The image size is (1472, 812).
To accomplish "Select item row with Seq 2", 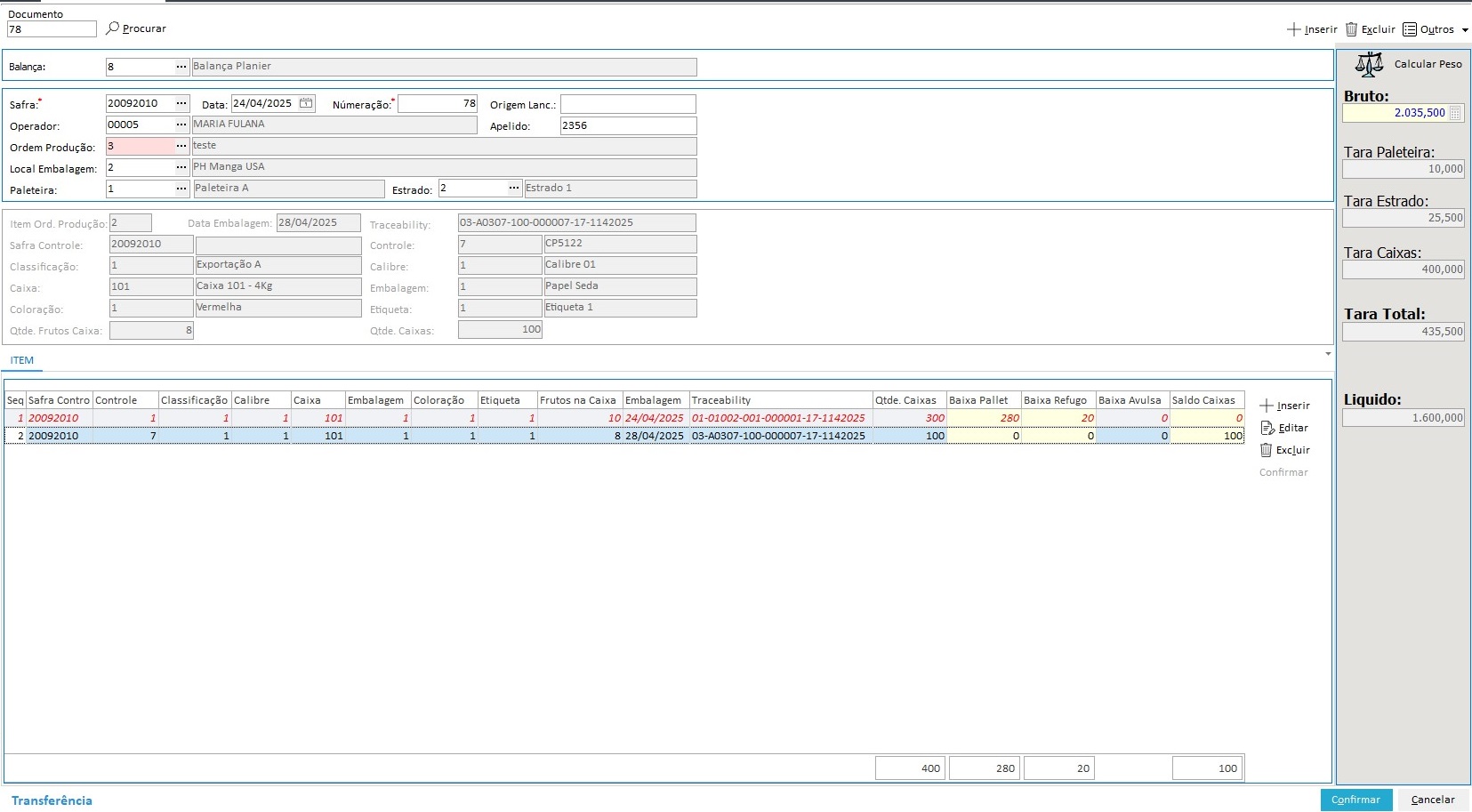I will [624, 436].
